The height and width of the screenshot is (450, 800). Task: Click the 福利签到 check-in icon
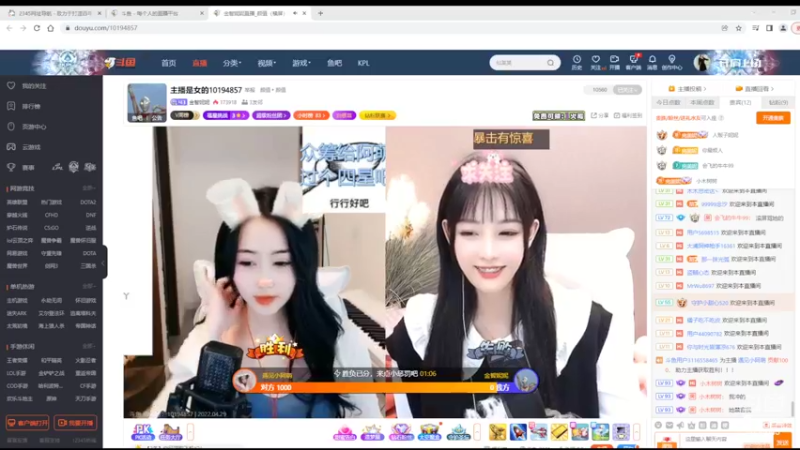click(628, 116)
